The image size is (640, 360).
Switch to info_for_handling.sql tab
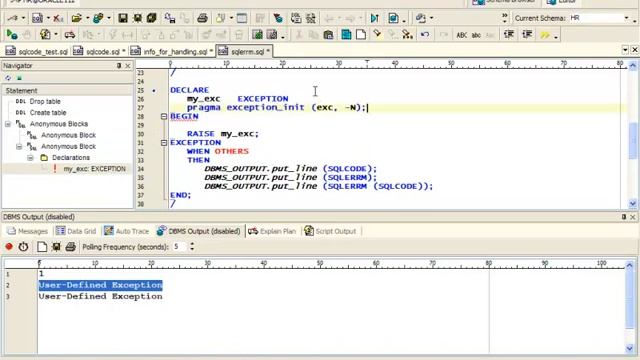(x=172, y=52)
